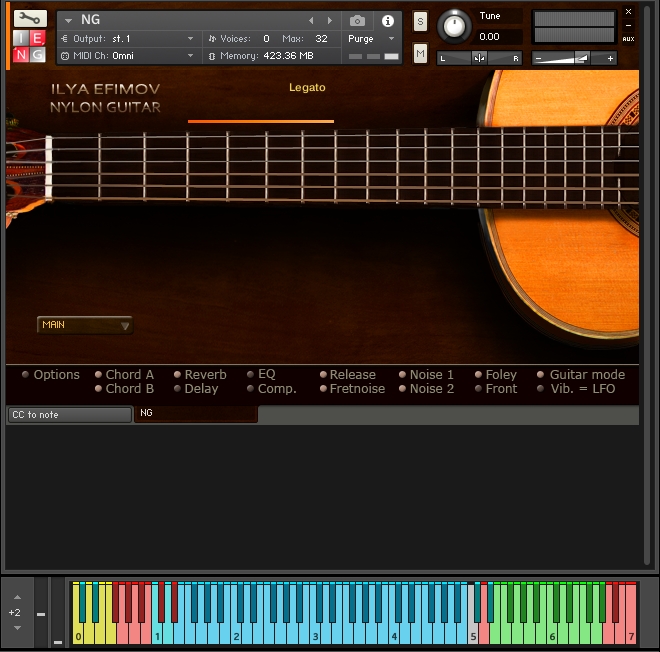Toggle the Foley option
The height and width of the screenshot is (652, 660).
[478, 374]
